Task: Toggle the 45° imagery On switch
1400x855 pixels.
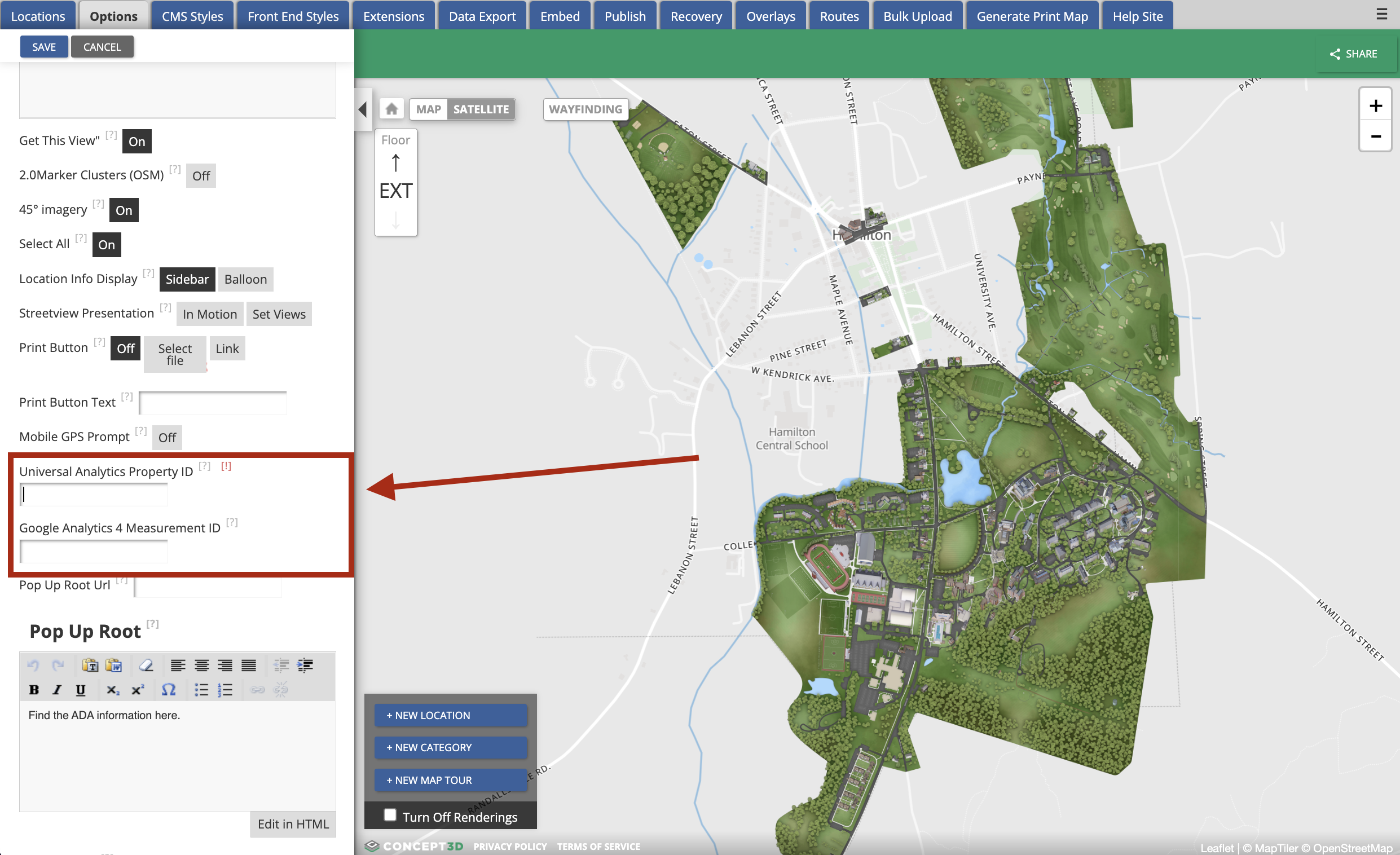Action: (124, 211)
